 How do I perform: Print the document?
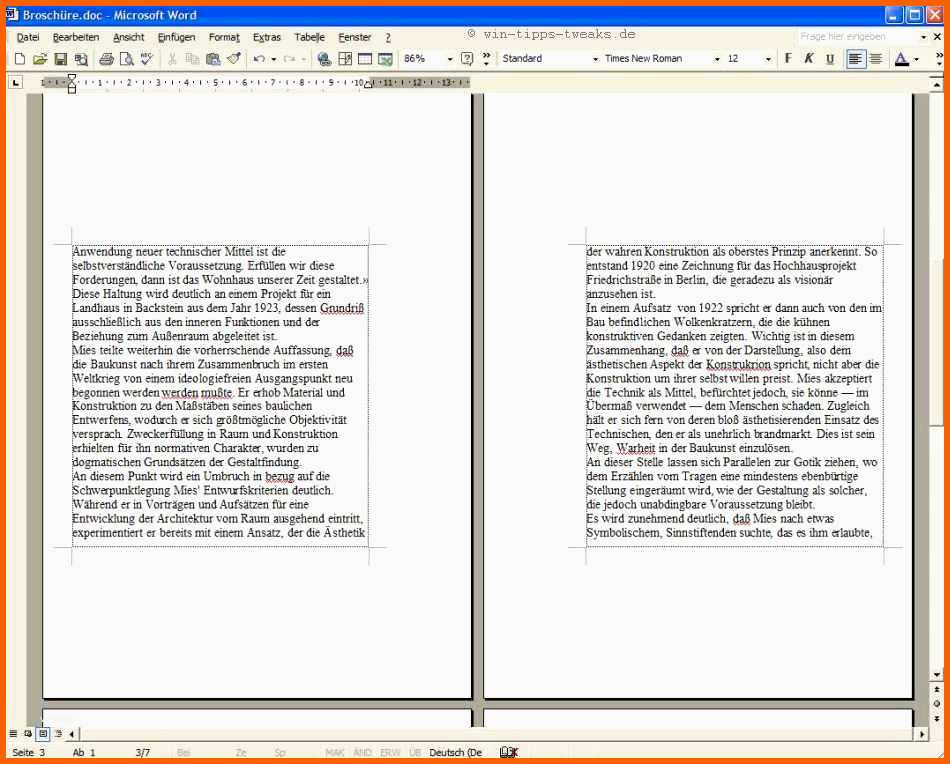107,59
